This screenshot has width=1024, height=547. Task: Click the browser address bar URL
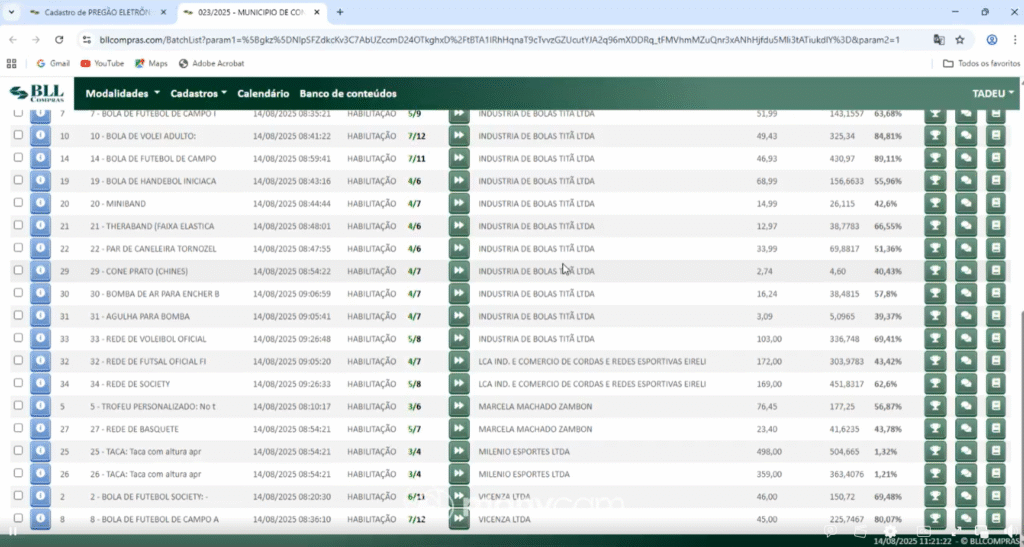coord(500,40)
